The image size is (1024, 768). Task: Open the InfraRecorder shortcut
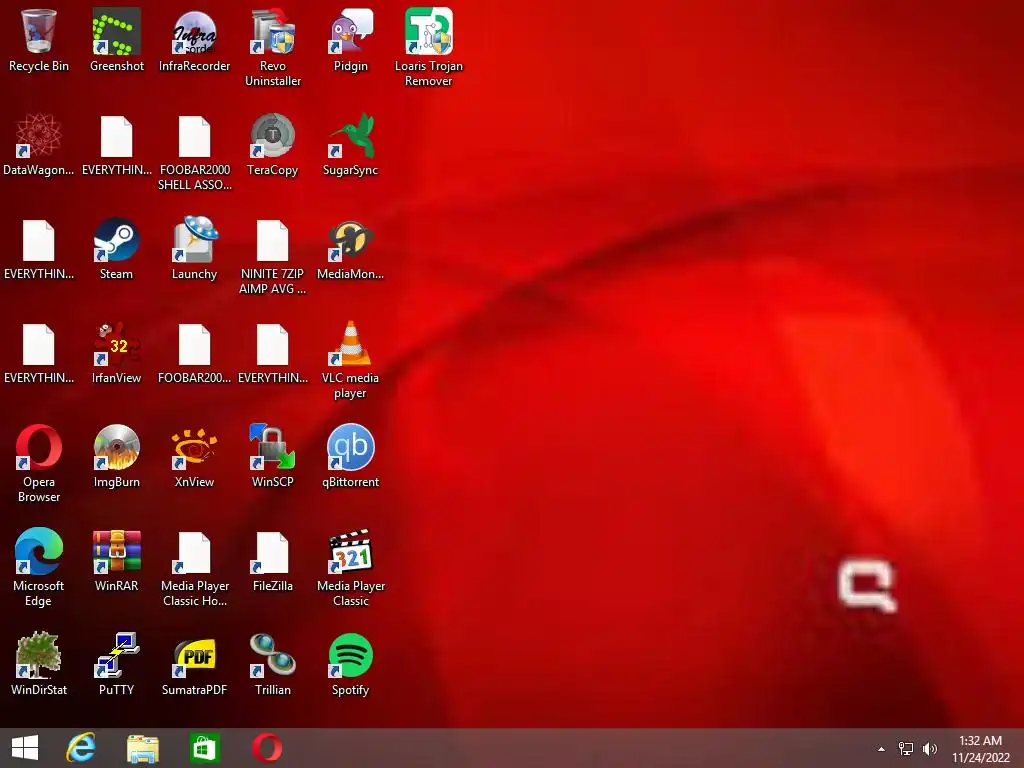(195, 41)
